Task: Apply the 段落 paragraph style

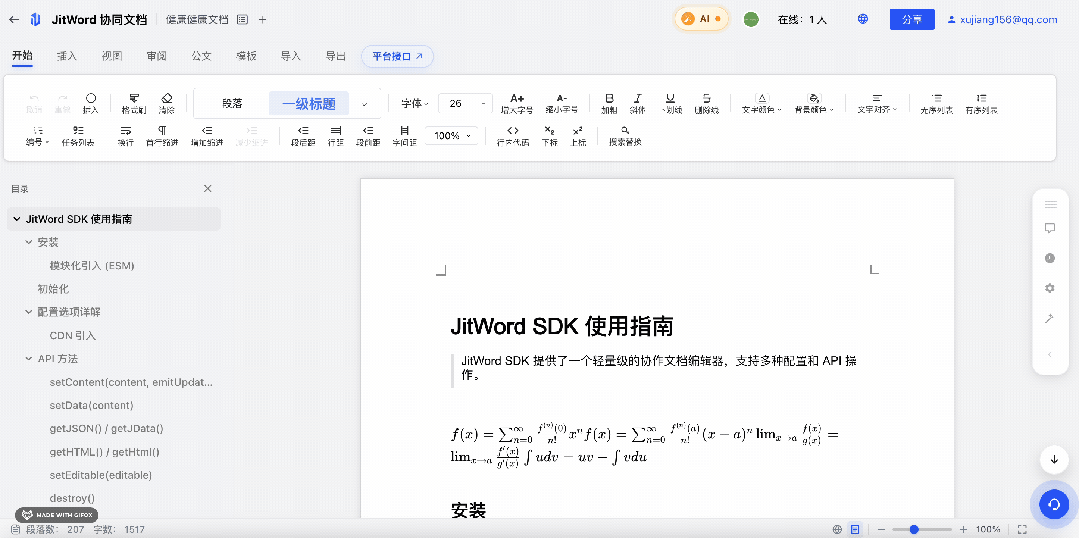Action: 232,104
